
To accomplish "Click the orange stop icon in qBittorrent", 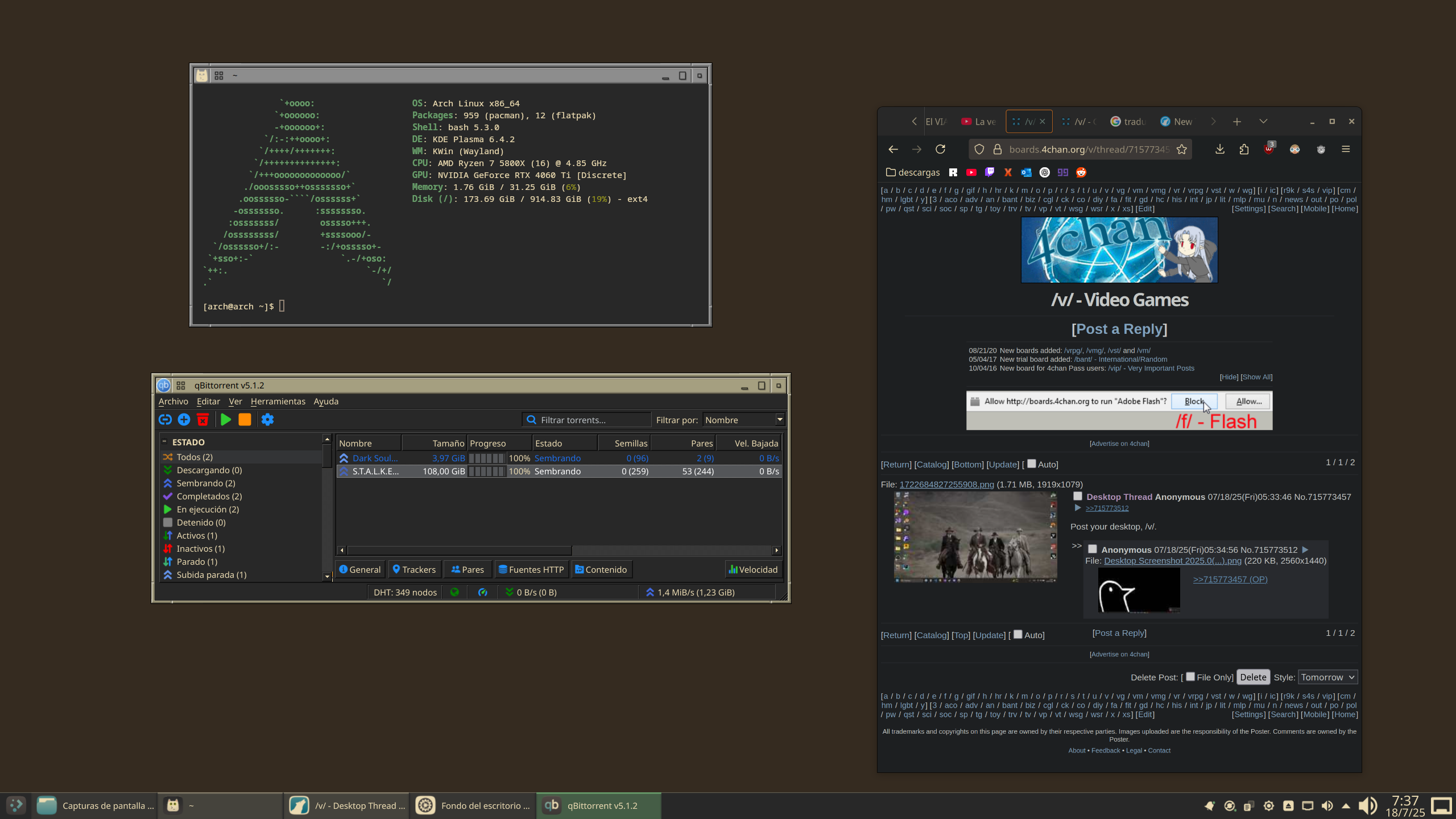I will click(x=245, y=420).
